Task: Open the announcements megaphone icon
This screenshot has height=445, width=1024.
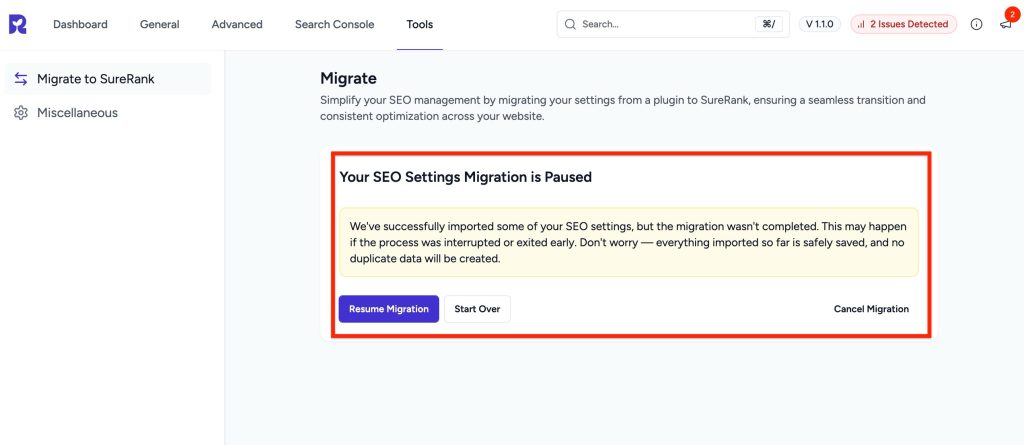Action: tap(1006, 24)
